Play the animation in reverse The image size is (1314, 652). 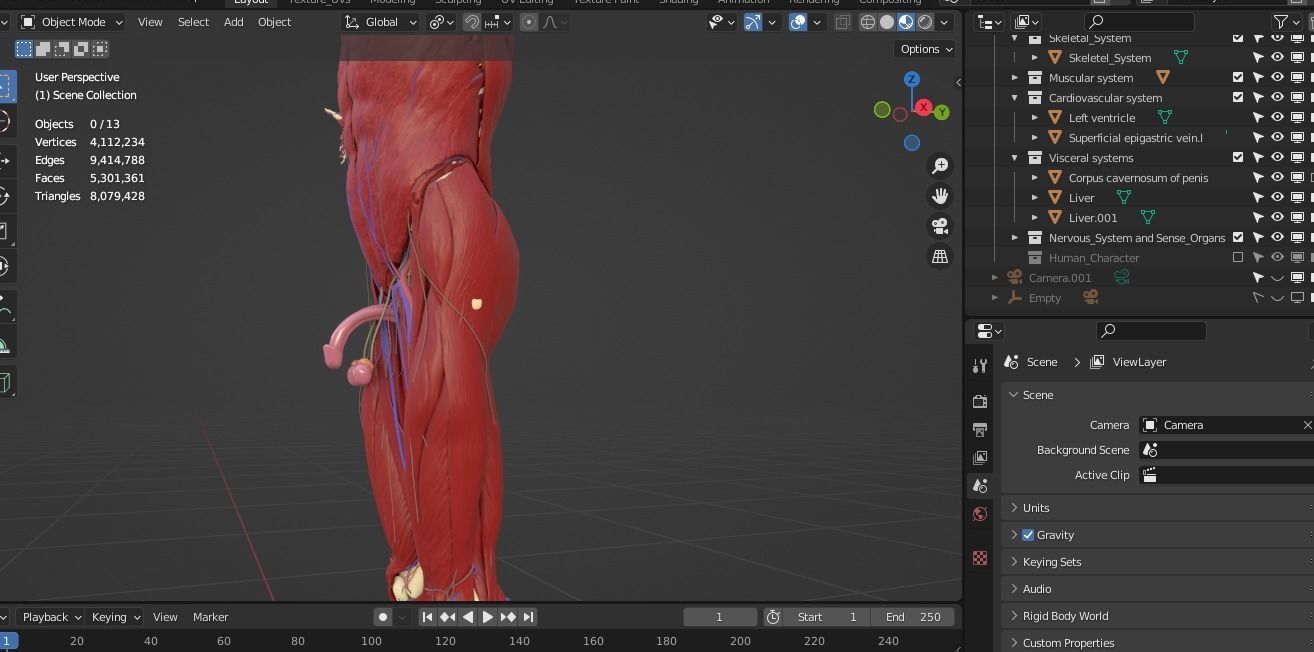click(x=467, y=617)
